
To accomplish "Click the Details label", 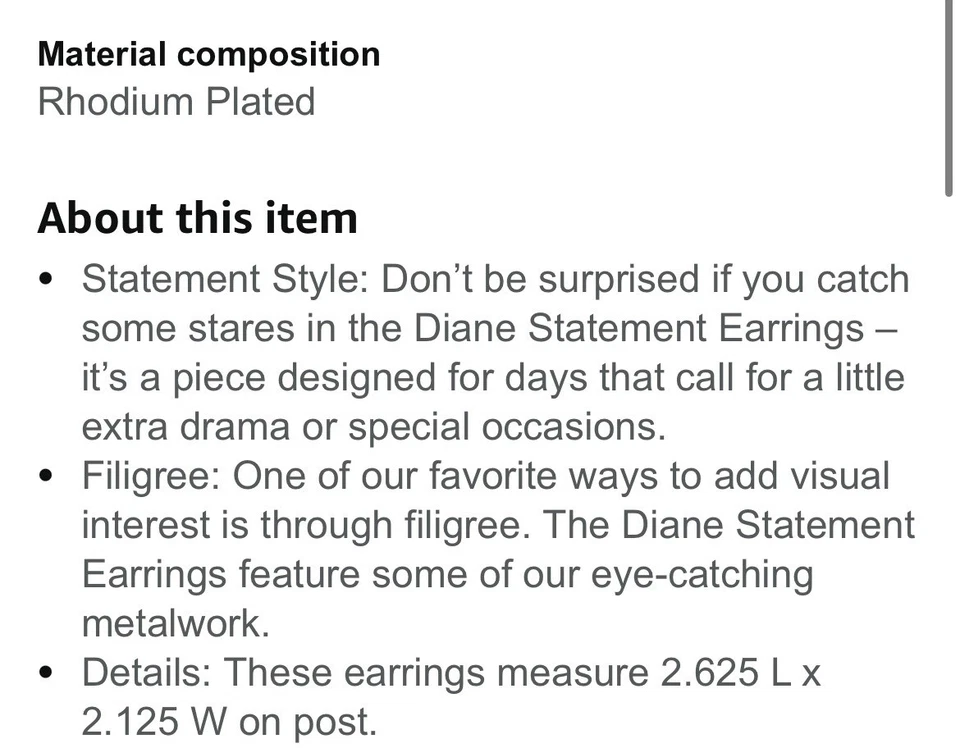I will pos(146,673).
